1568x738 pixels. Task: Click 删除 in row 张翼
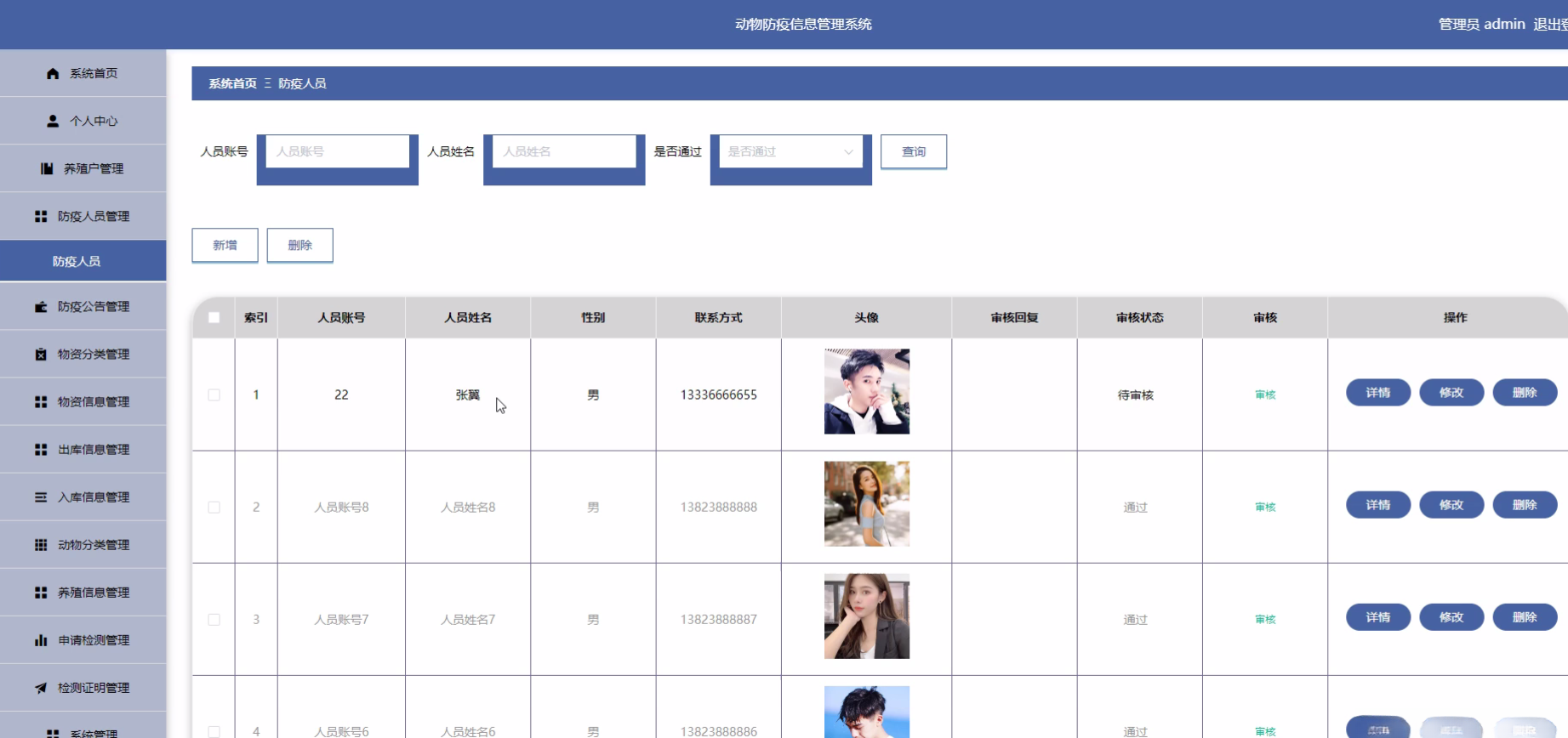click(x=1525, y=392)
